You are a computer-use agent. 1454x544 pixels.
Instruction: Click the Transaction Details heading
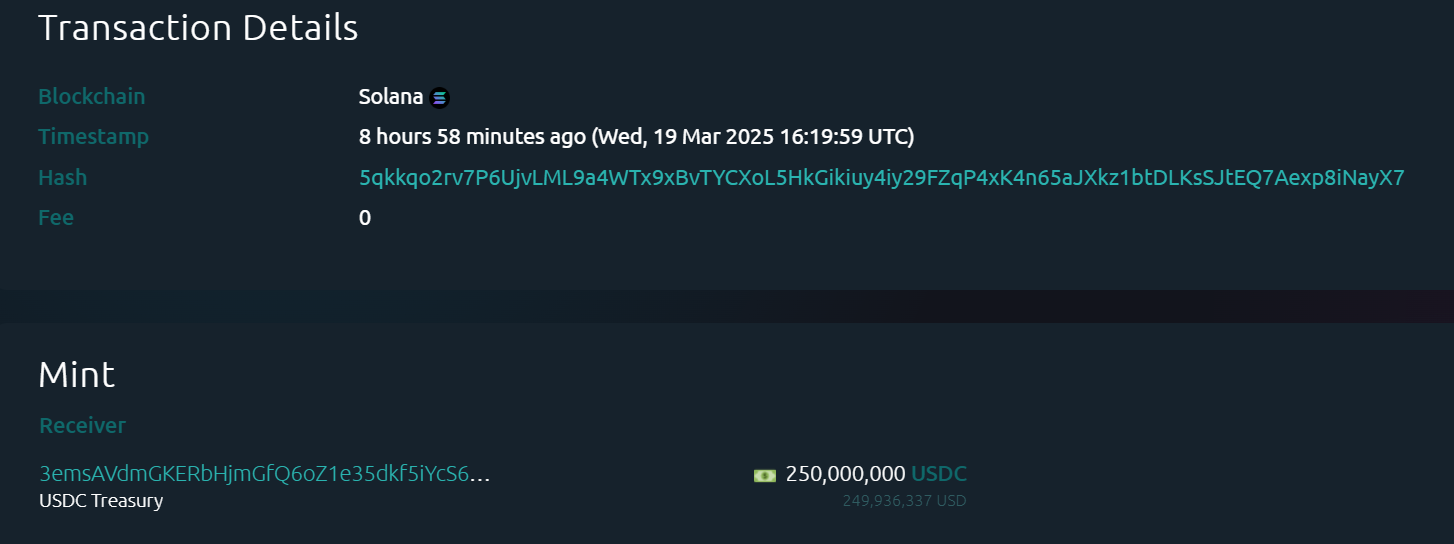[198, 28]
